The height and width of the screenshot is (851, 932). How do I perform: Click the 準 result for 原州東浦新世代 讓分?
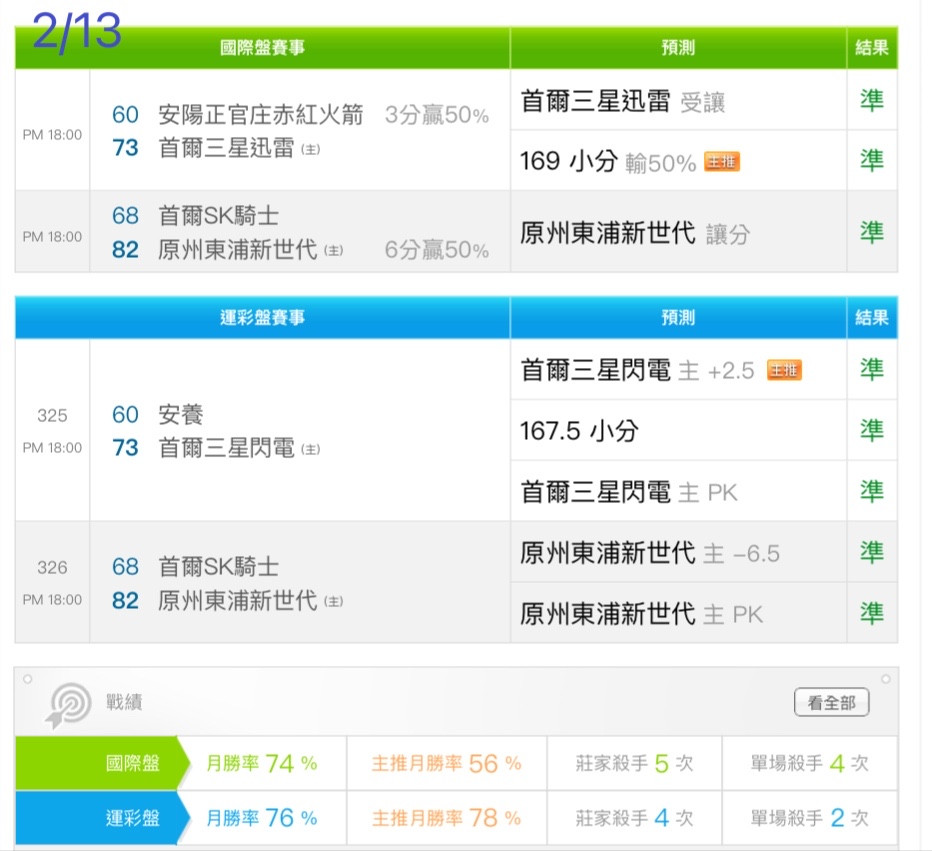pos(871,232)
